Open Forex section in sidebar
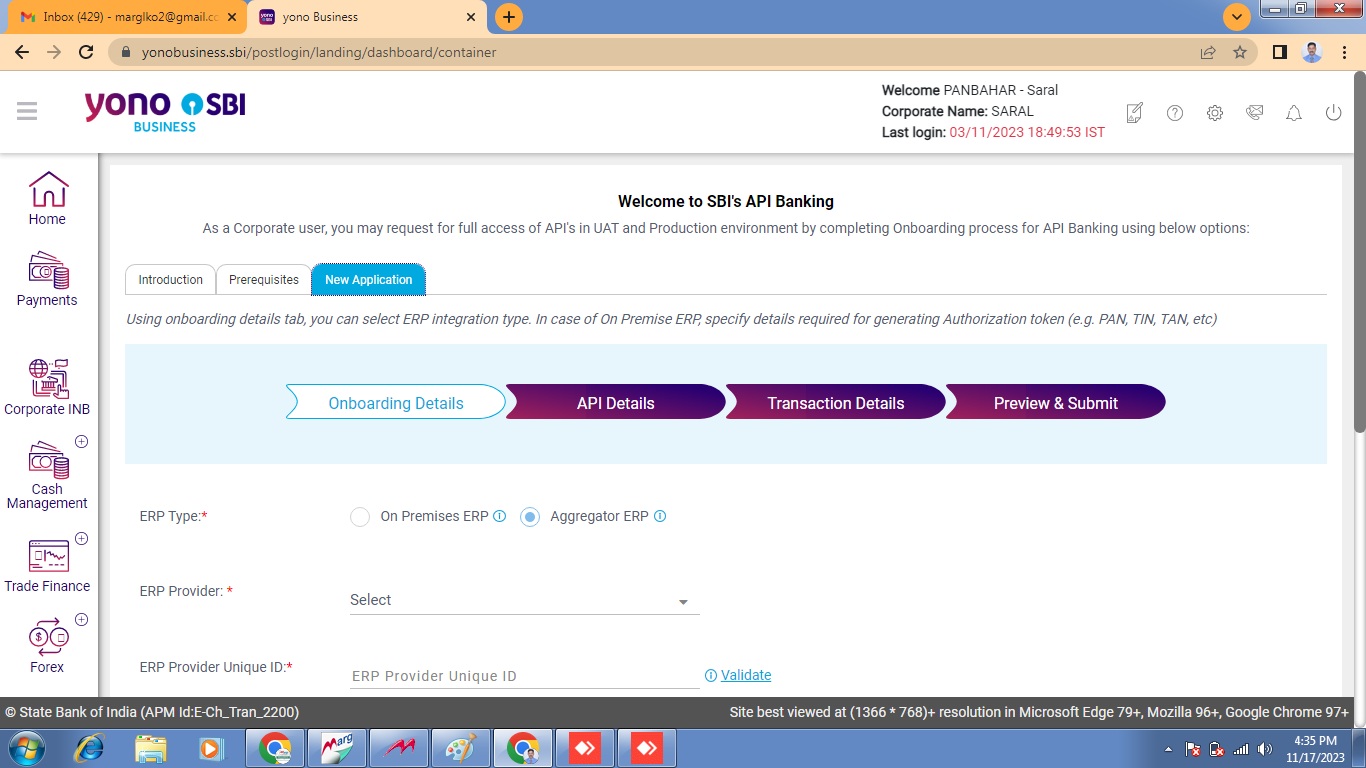The image size is (1366, 768). [x=47, y=647]
